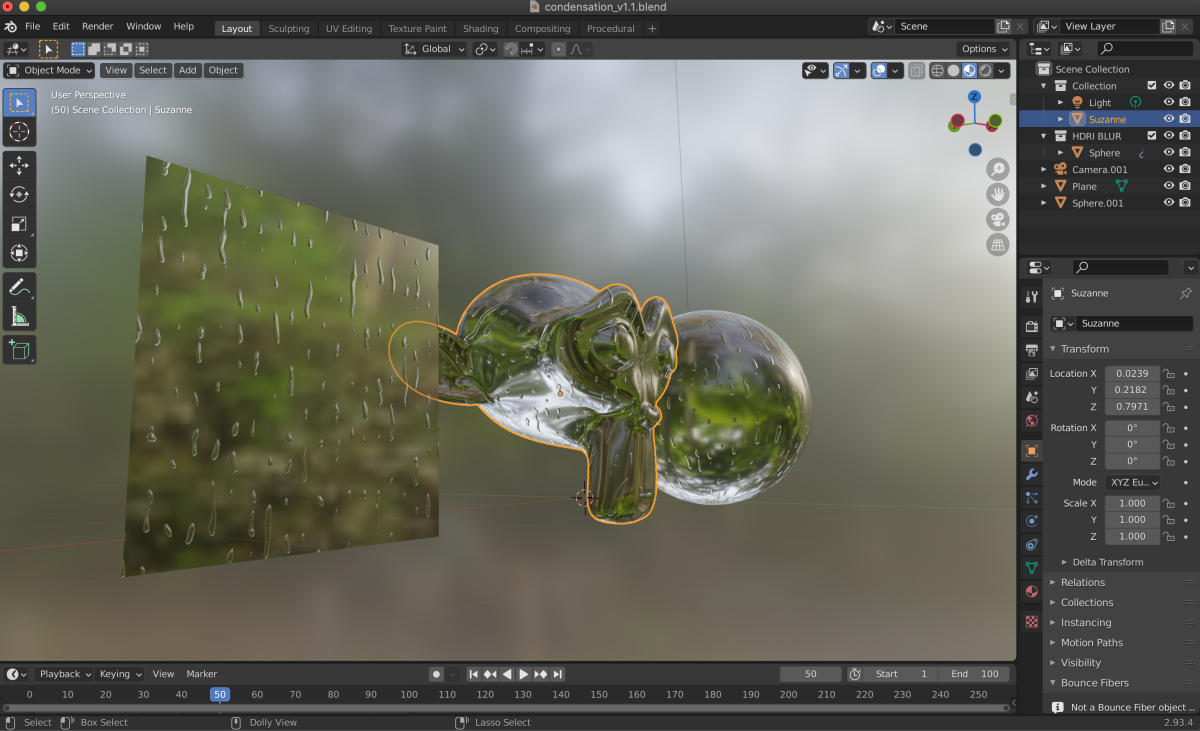
Task: Toggle viewport visibility of the Light object
Action: (1168, 102)
